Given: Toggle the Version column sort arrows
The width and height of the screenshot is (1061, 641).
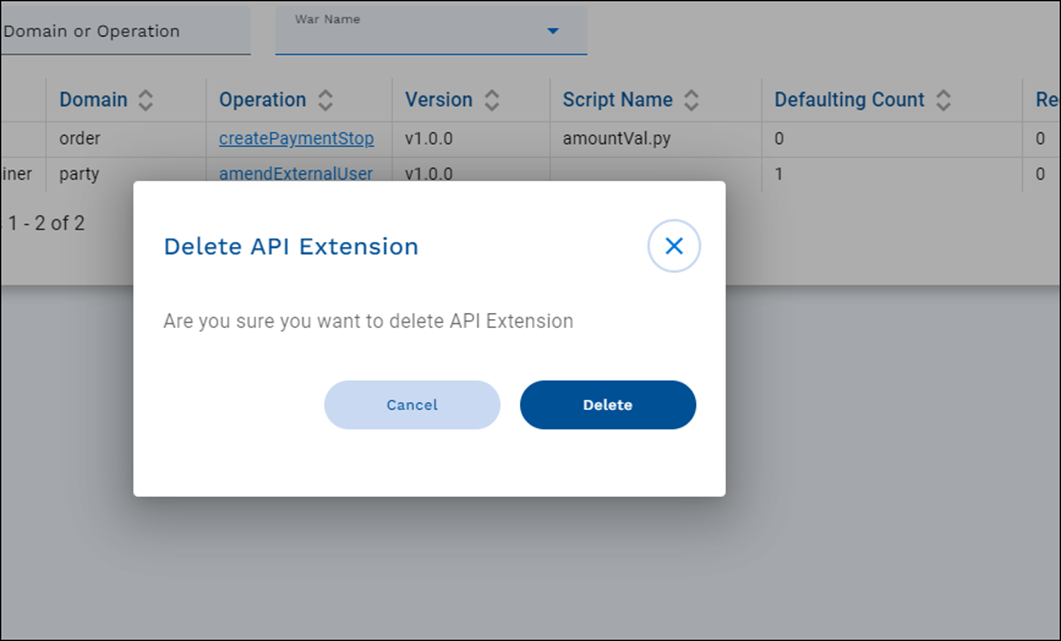Looking at the screenshot, I should [x=491, y=100].
